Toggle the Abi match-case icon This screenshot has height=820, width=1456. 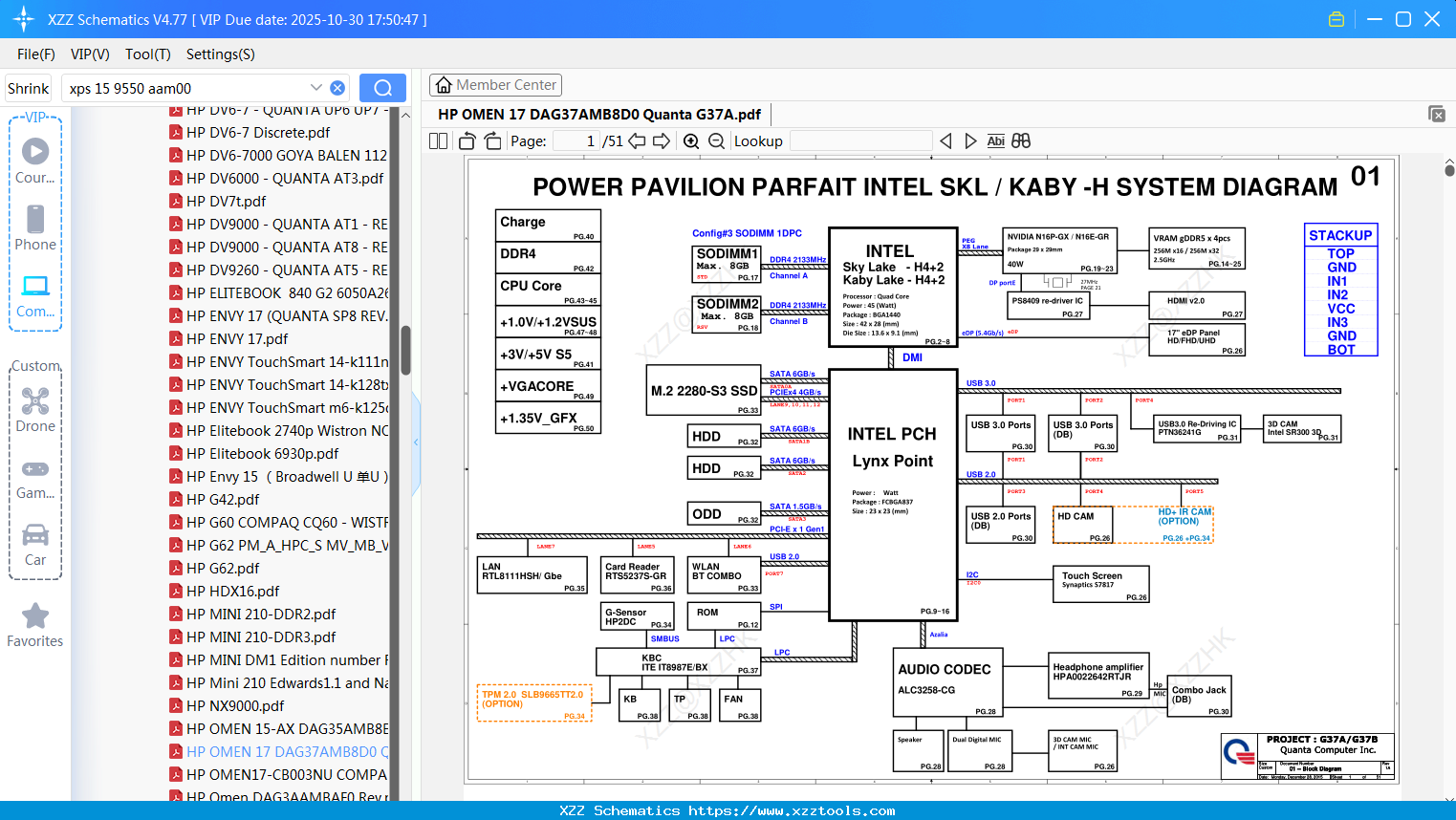(x=995, y=141)
